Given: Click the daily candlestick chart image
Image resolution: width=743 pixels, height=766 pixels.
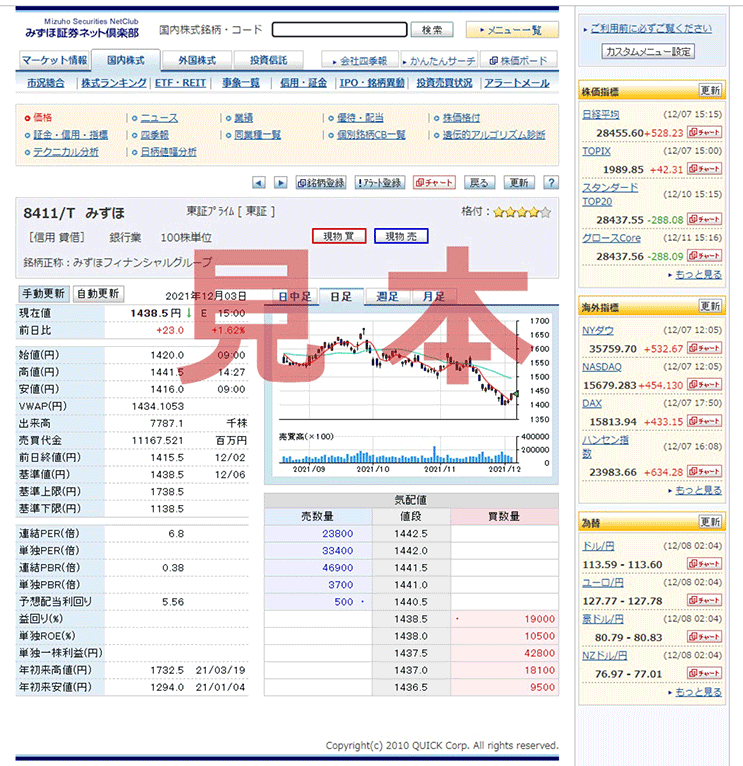Looking at the screenshot, I should (x=411, y=395).
